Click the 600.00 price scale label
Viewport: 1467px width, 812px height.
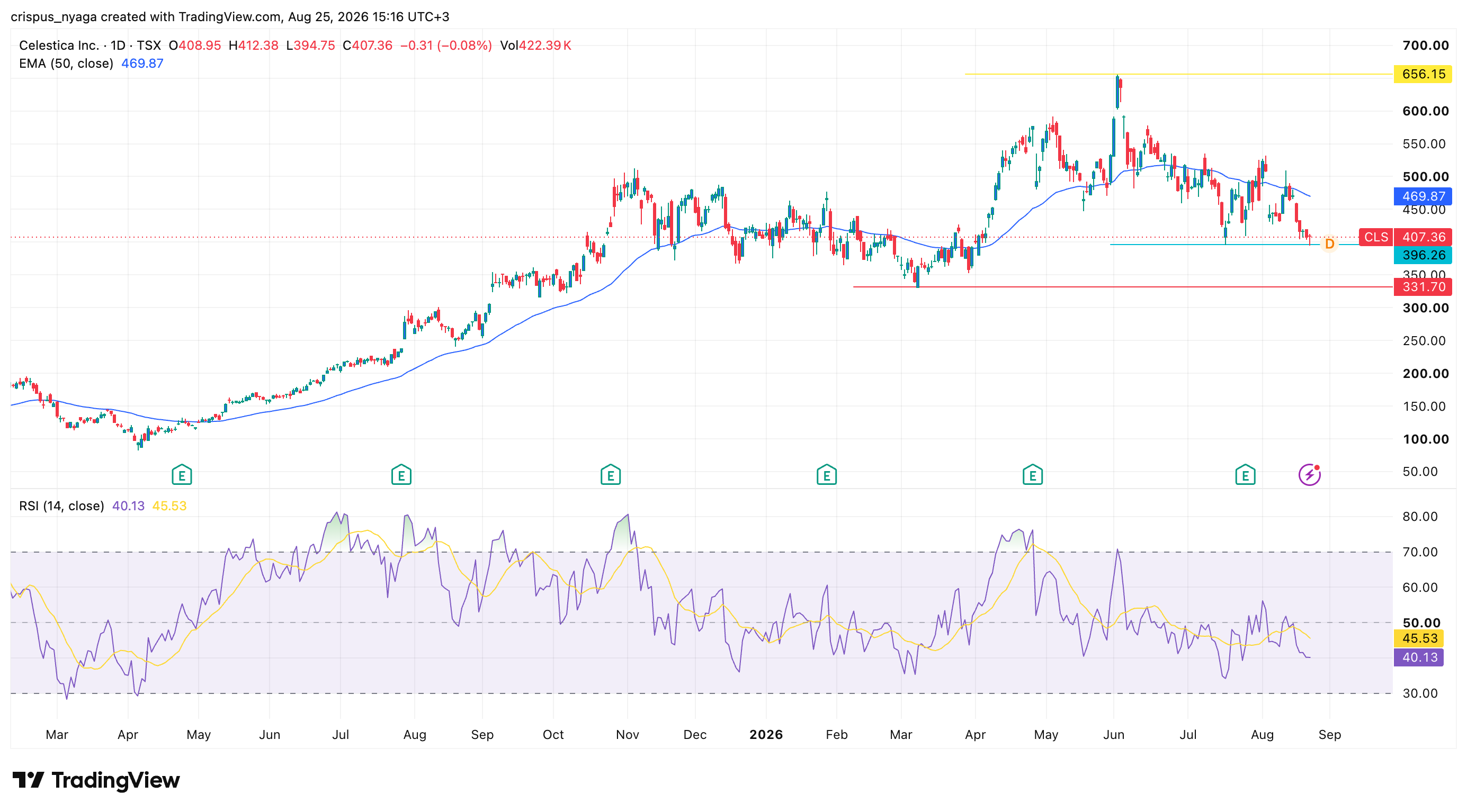(1426, 111)
